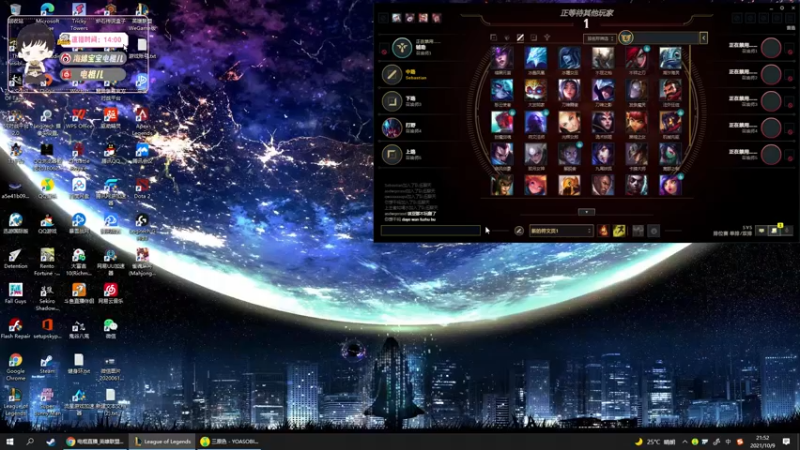Select the top lane role filter icon
Viewport: 800px width, 450px height.
click(493, 37)
